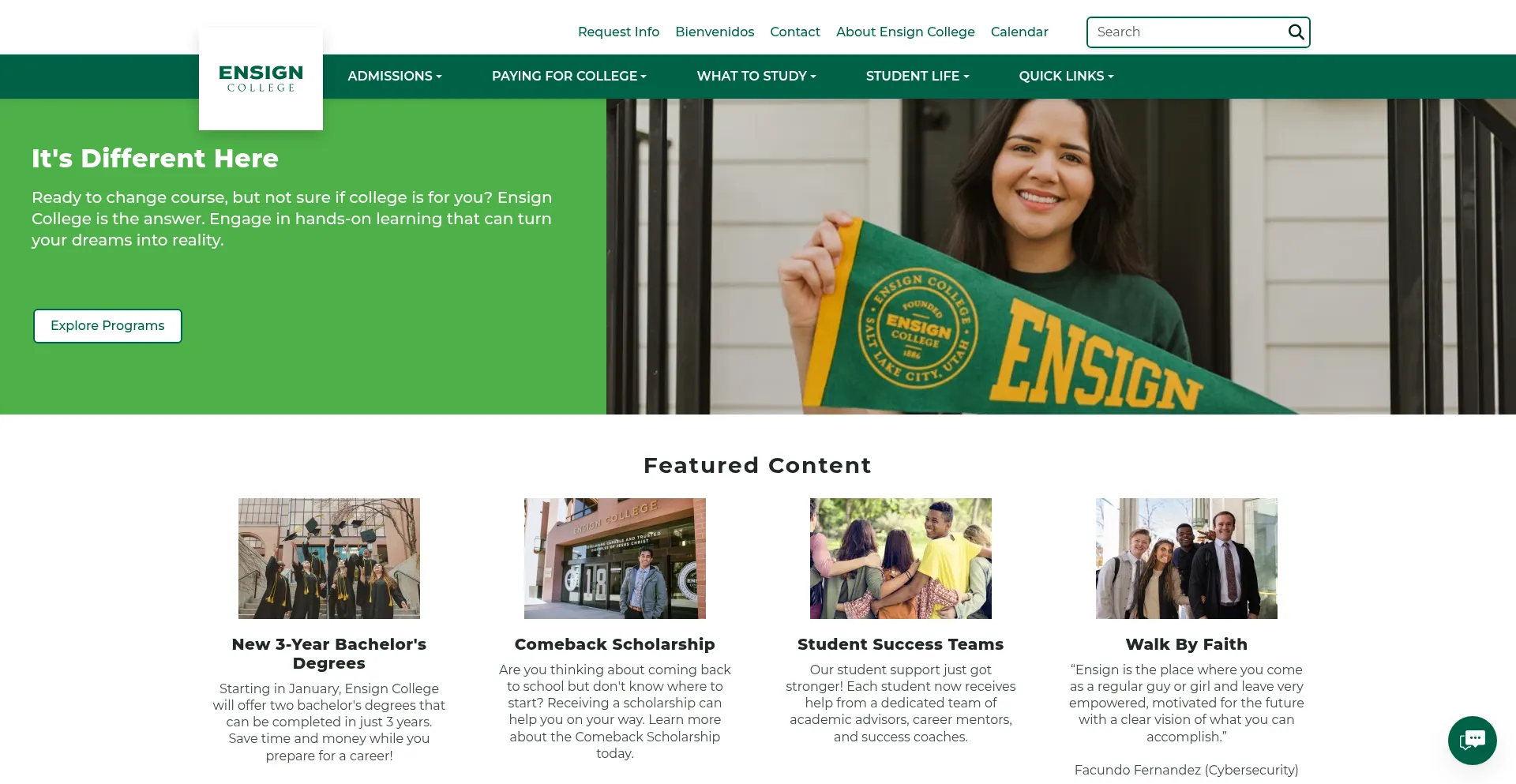Expand the Admissions dropdown menu
Viewport: 1516px width, 784px height.
point(395,77)
